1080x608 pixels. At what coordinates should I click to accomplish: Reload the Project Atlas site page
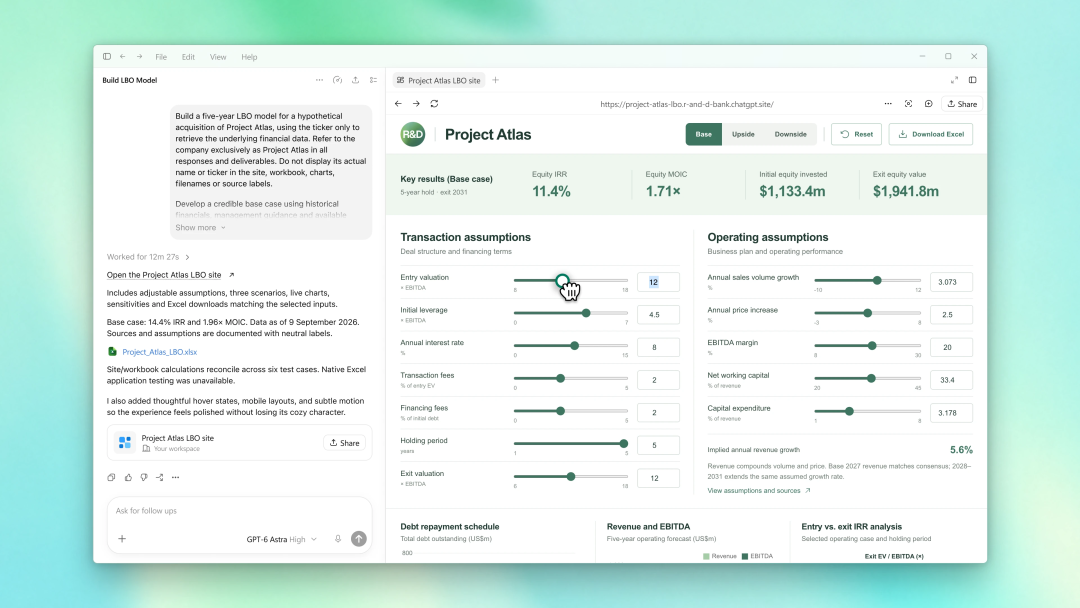(x=434, y=104)
